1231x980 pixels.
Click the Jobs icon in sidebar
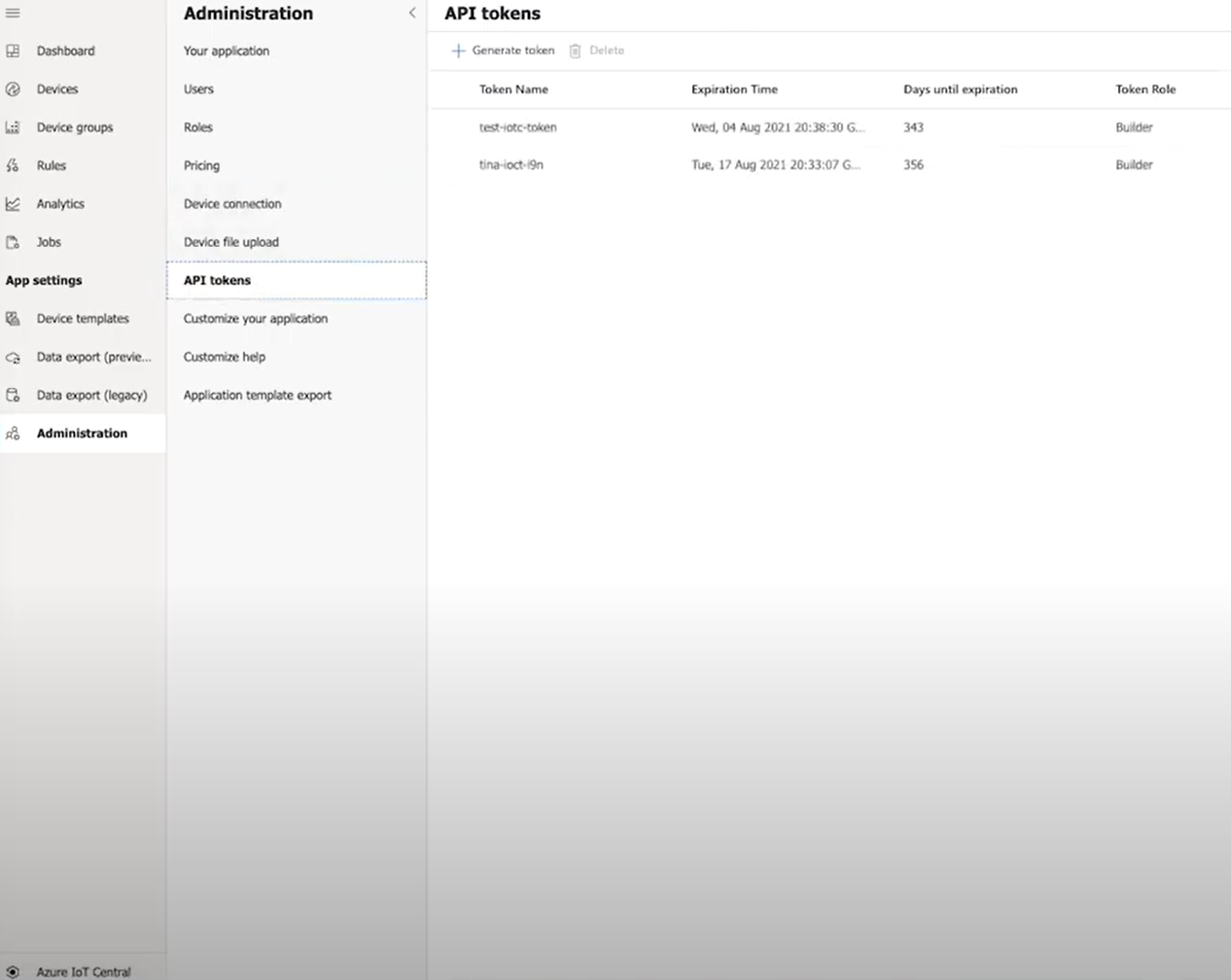tap(13, 242)
